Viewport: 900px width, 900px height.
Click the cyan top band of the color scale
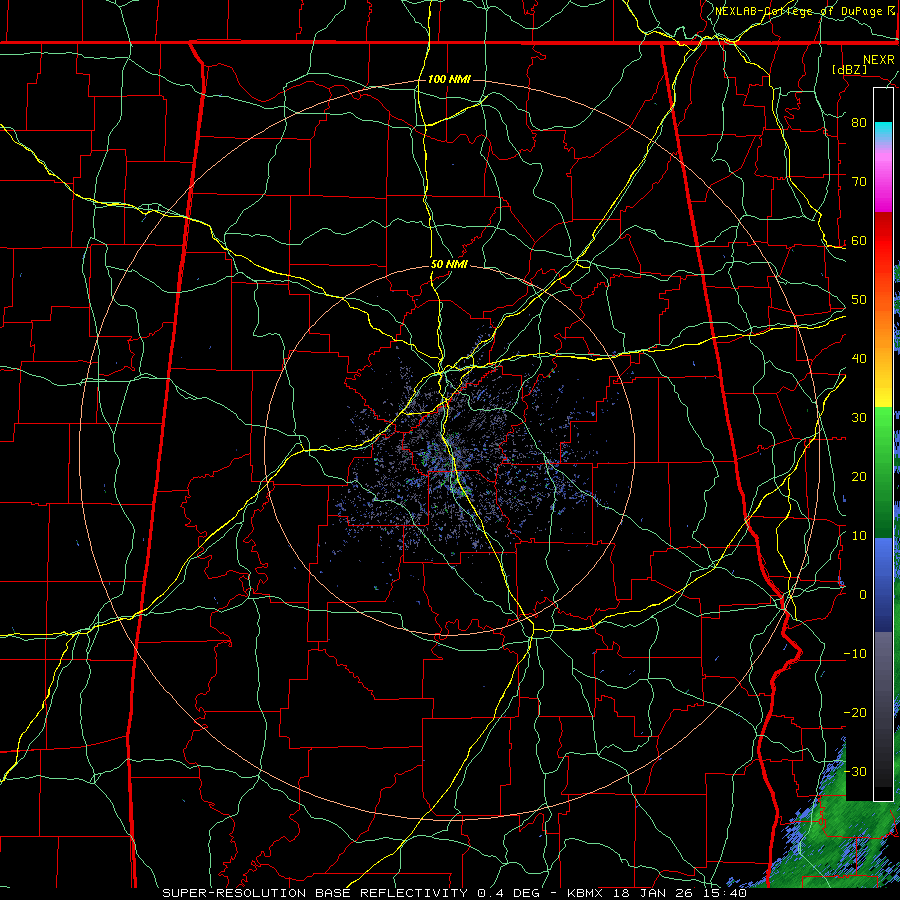click(x=883, y=131)
